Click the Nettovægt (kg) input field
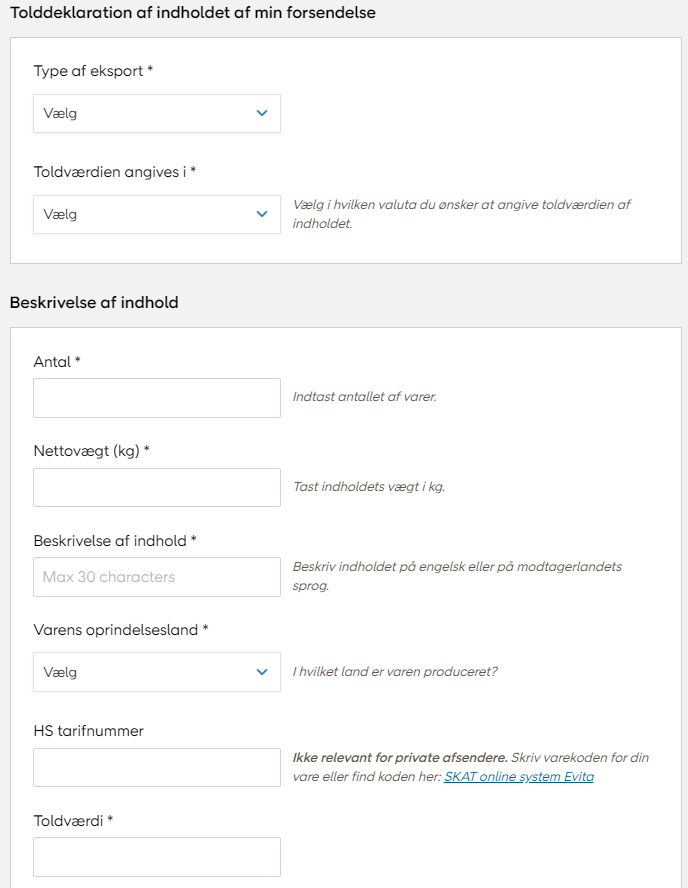The image size is (688, 888). tap(156, 488)
